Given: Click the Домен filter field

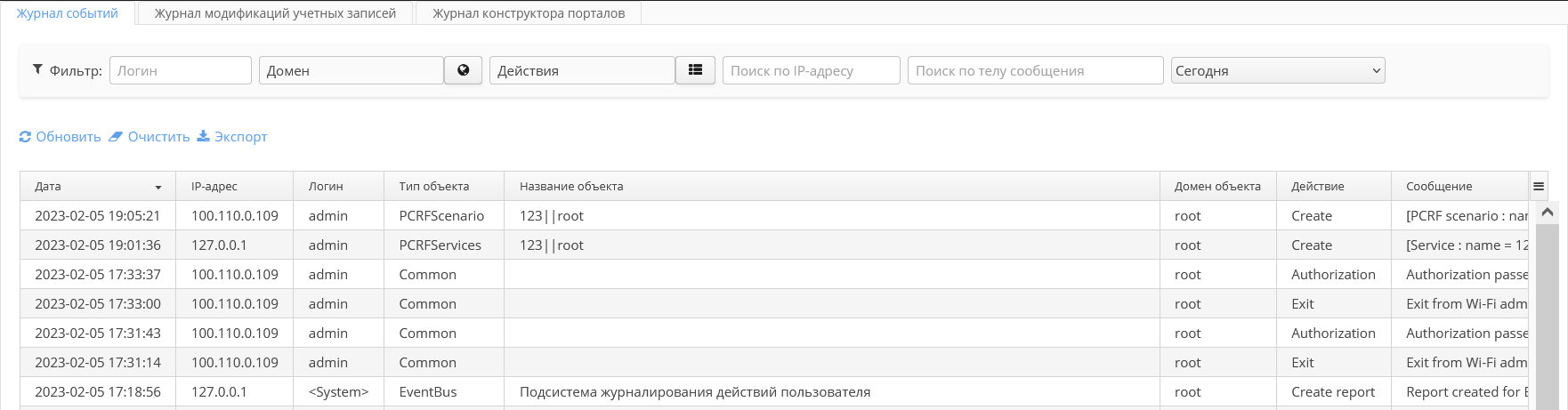Looking at the screenshot, I should (x=352, y=70).
